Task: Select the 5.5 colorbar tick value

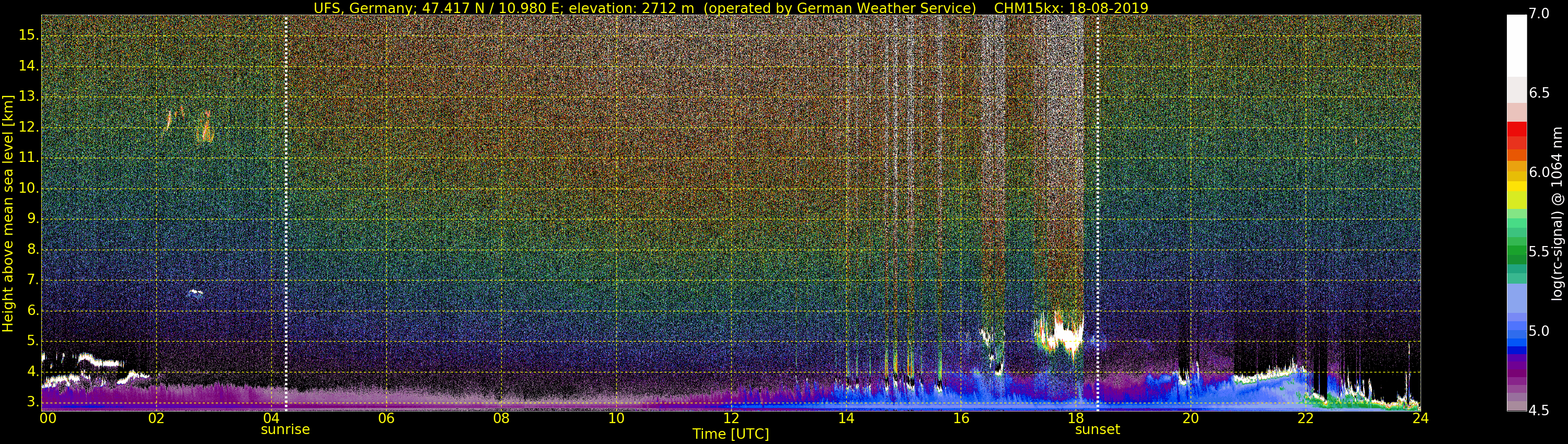Action: 1539,252
